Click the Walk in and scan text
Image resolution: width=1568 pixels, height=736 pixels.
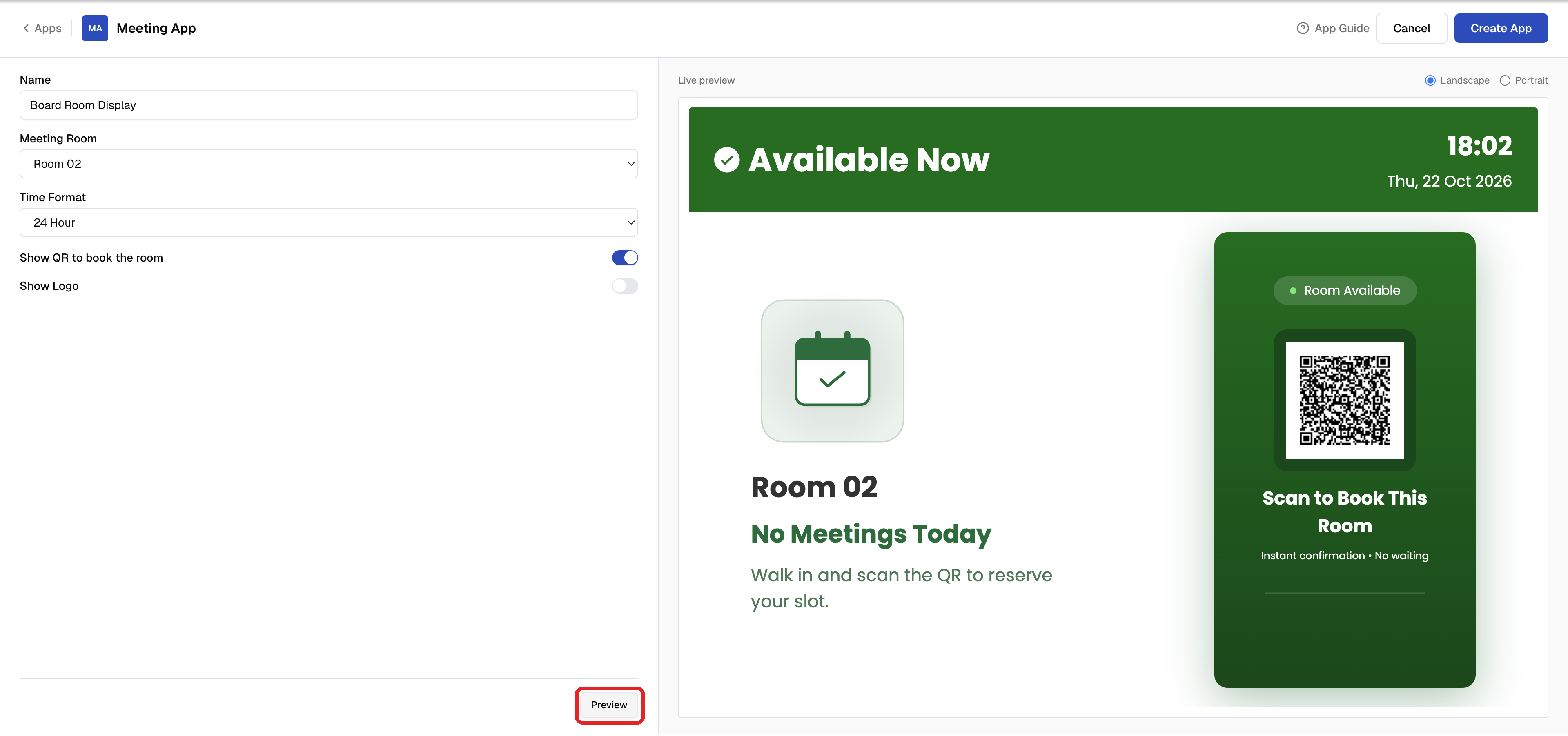[901, 588]
